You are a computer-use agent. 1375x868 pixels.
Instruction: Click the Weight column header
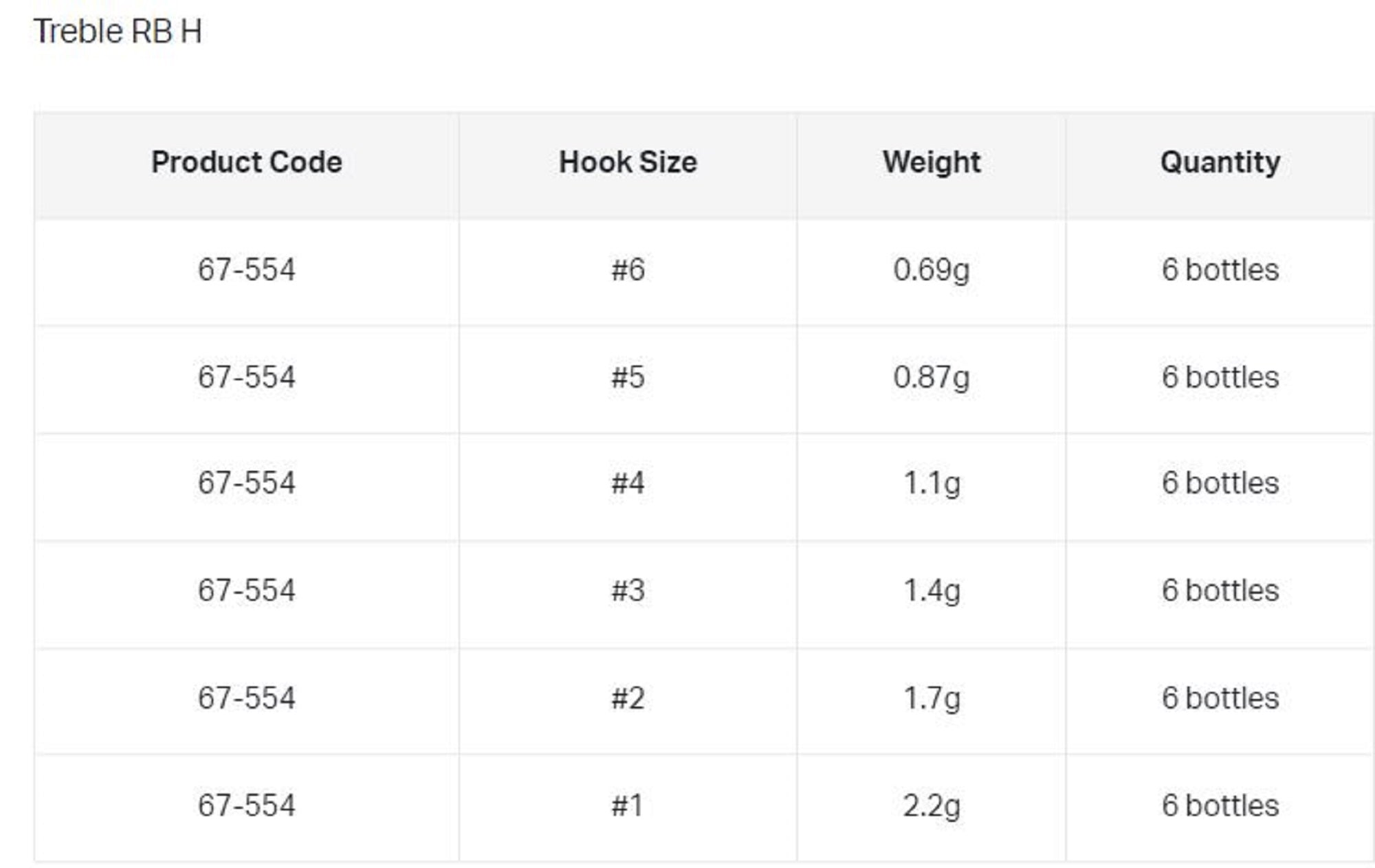coord(931,163)
